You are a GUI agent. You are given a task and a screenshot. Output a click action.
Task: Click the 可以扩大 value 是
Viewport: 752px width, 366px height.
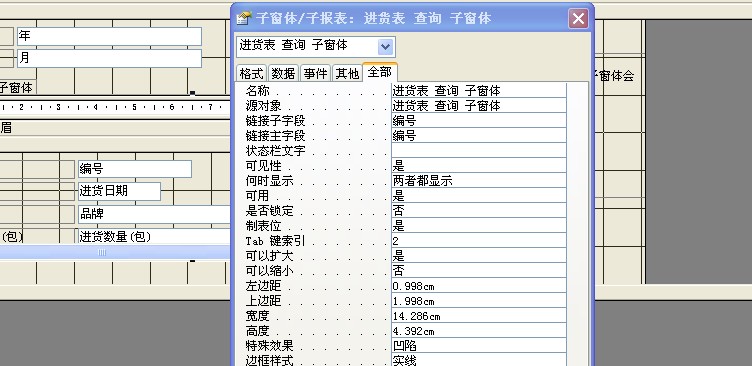[479, 256]
